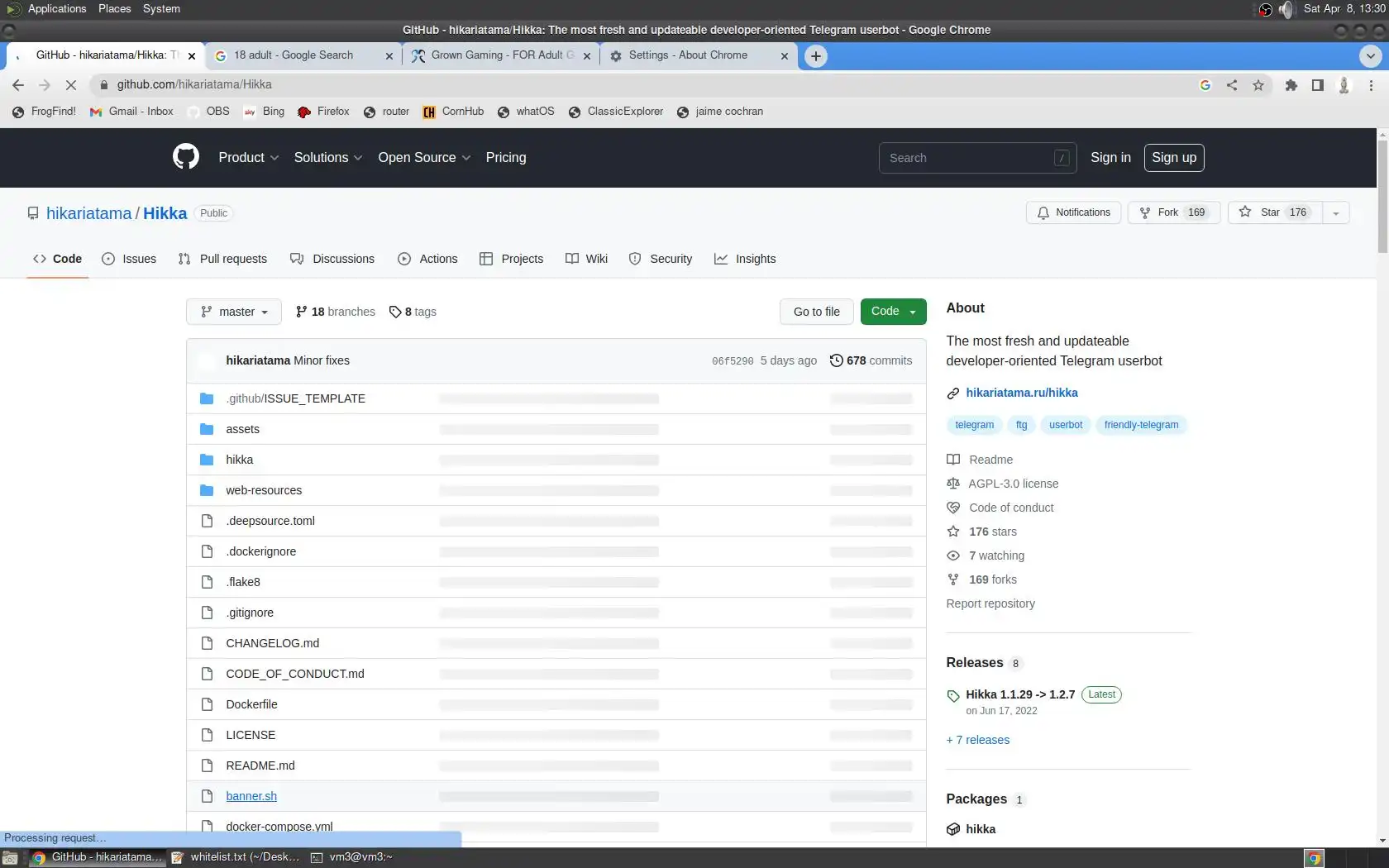Click the Sign in link
Viewport: 1389px width, 868px height.
[x=1110, y=157]
